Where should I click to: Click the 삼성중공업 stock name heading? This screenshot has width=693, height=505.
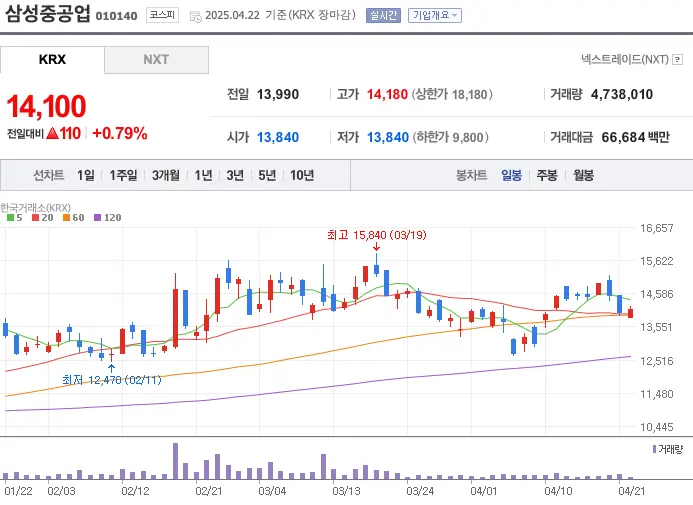point(48,14)
